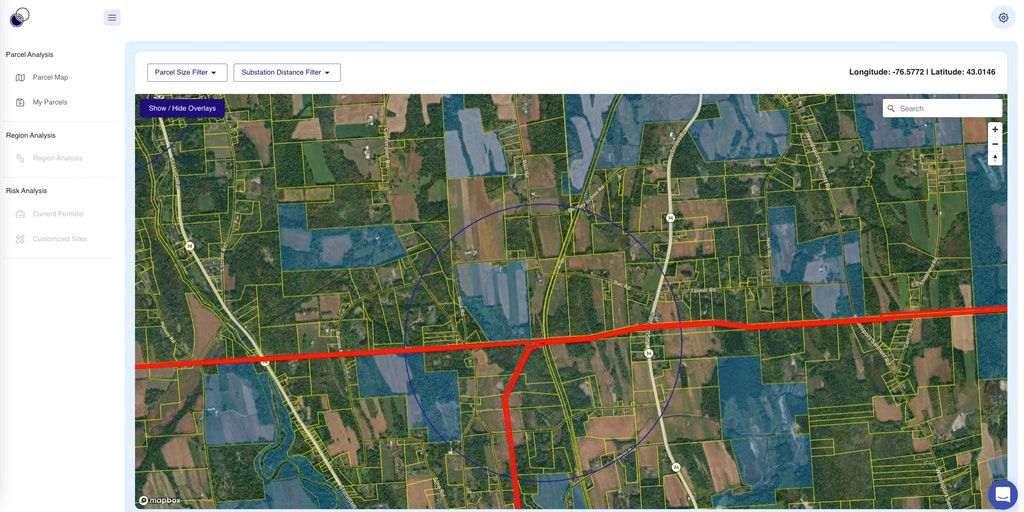The width and height of the screenshot is (1024, 512).
Task: Click the Current Portfolio icon
Action: (20, 214)
